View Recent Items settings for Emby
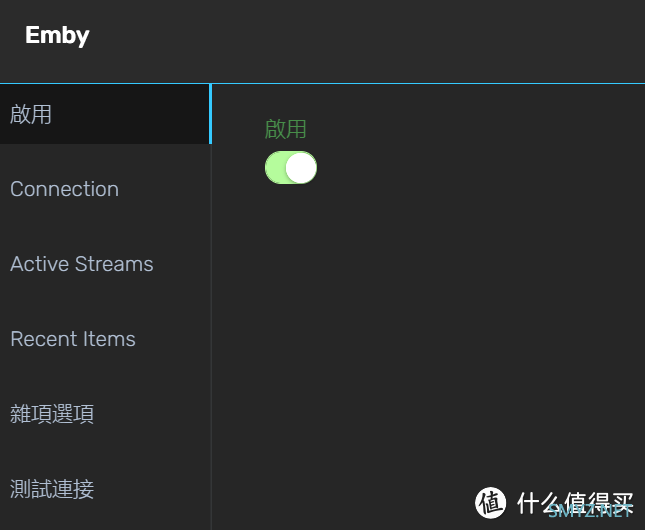The width and height of the screenshot is (645, 530). click(x=73, y=339)
